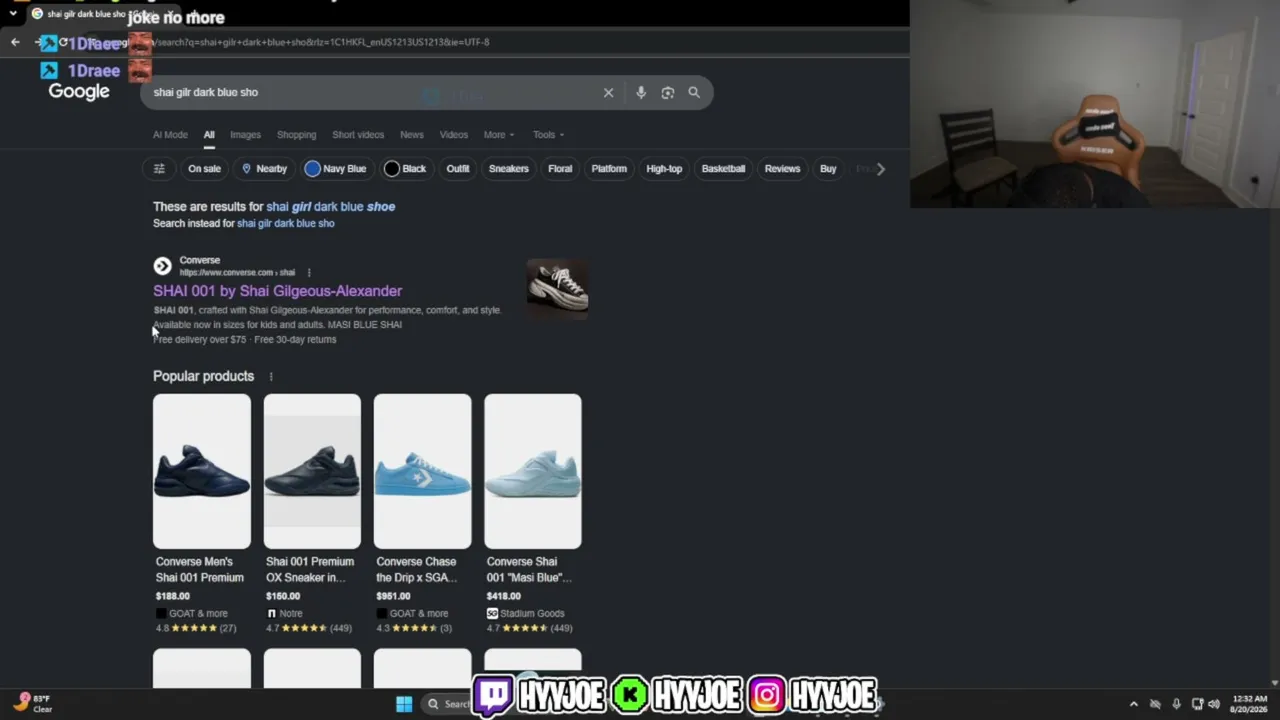Screen dimensions: 1280x720
Task: Click the Stadium Goods store label
Action: [x=532, y=613]
